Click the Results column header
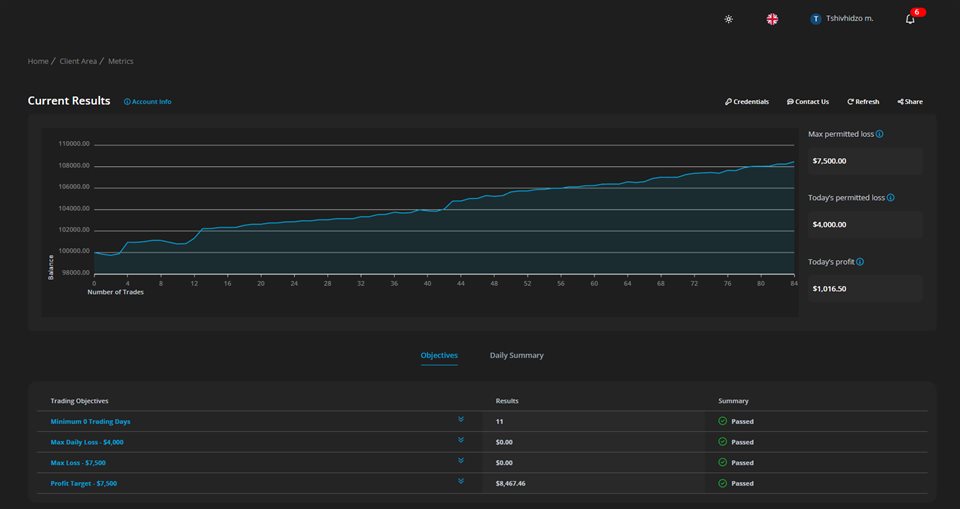Viewport: 960px width, 509px height. pos(507,401)
